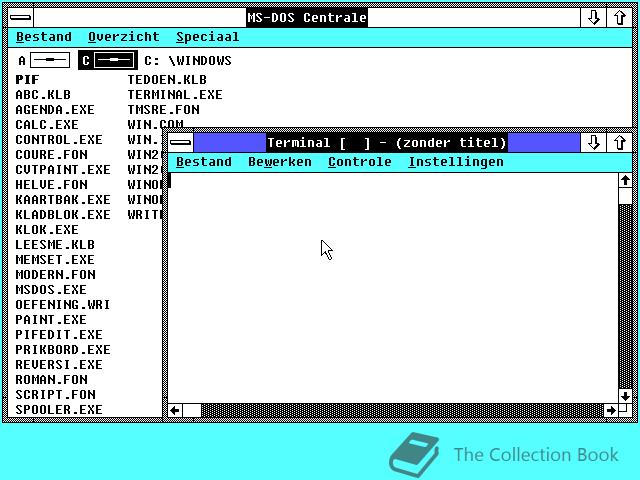The width and height of the screenshot is (640, 480).
Task: Select SPOOLER.EXE in the file list
Action: coord(59,410)
